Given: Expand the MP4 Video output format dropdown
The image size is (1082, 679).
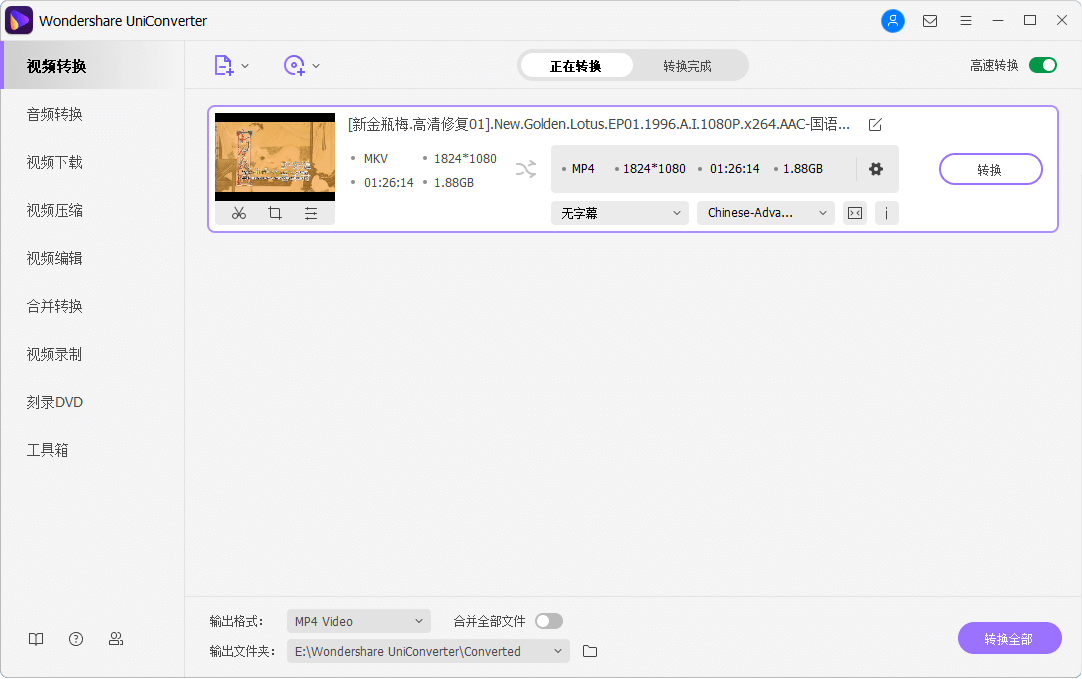Looking at the screenshot, I should [358, 621].
